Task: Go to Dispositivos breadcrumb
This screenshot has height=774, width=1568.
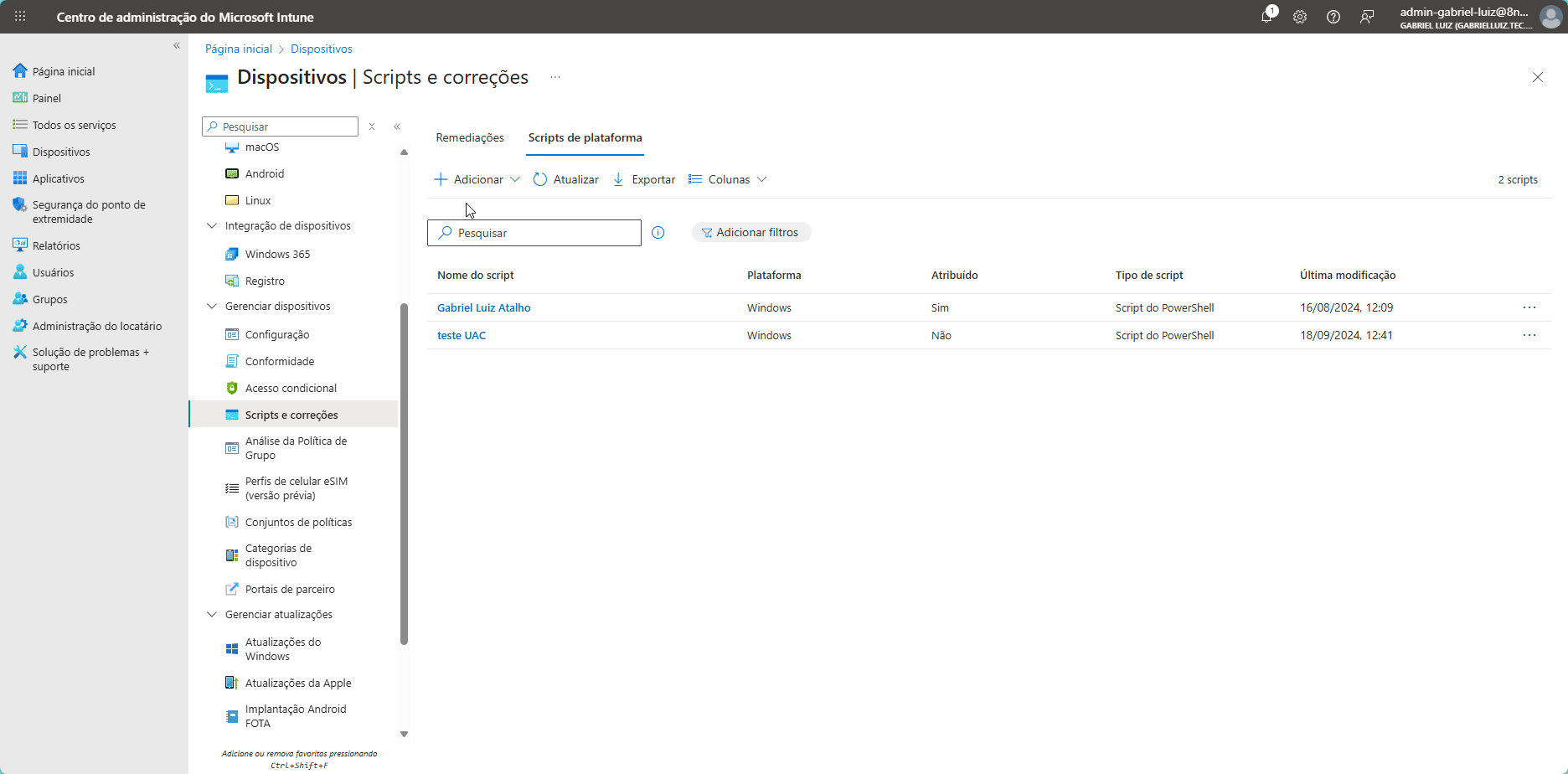Action: tap(322, 49)
